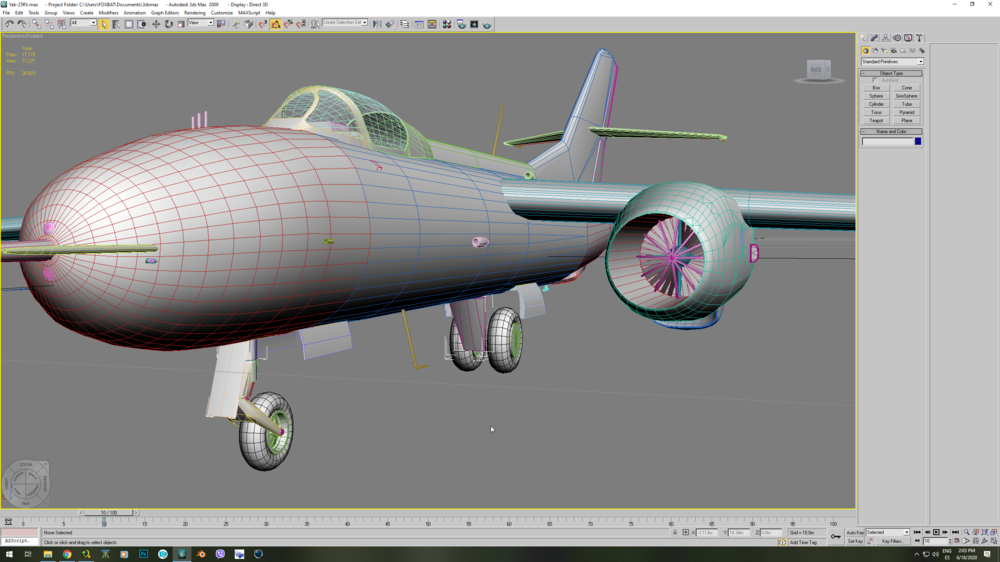This screenshot has height=562, width=1000.
Task: Open the View reference coordinate dropdown
Action: pyautogui.click(x=200, y=23)
